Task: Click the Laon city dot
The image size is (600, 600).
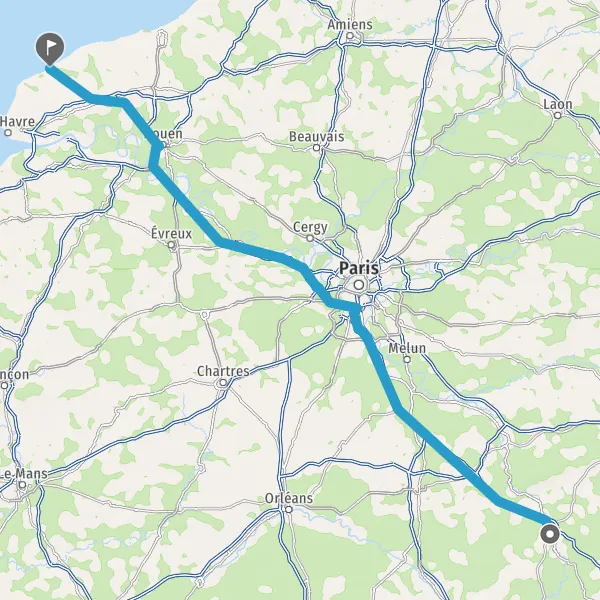Action: 558,115
